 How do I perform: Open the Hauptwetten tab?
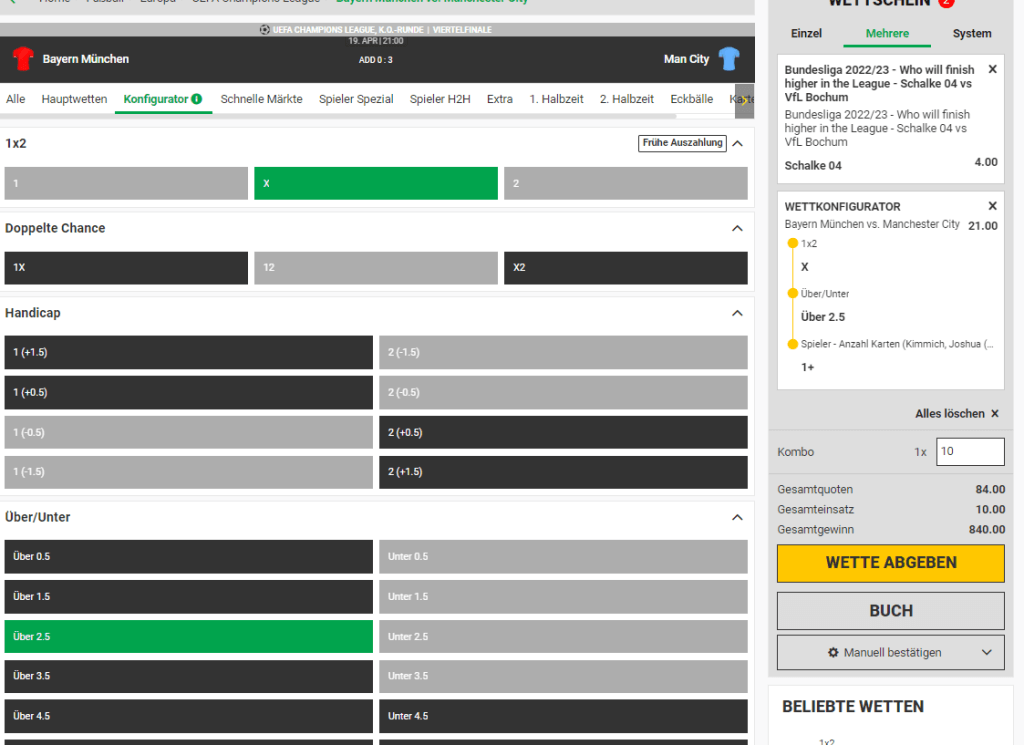pyautogui.click(x=74, y=99)
